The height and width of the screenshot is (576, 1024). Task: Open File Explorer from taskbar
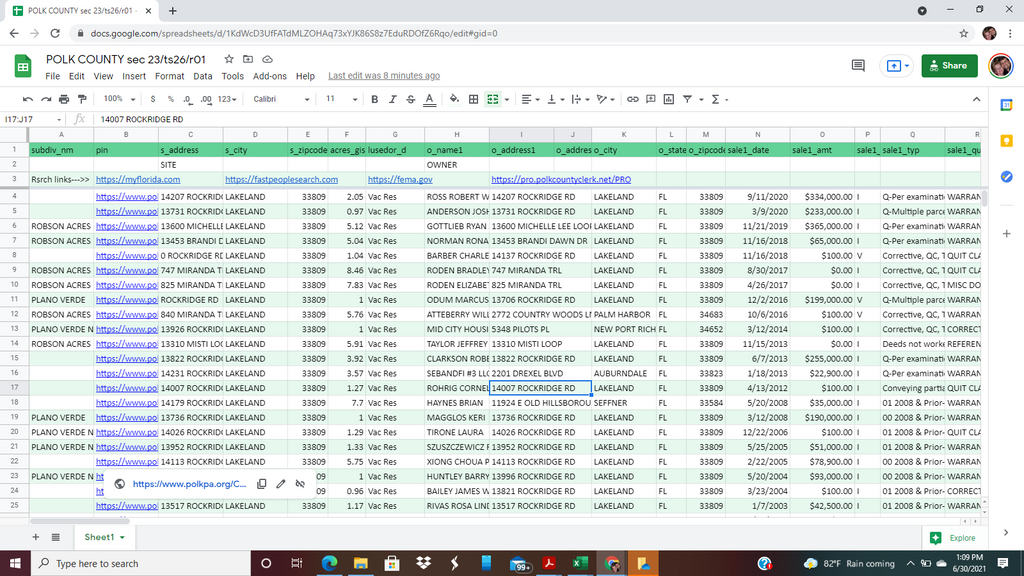pyautogui.click(x=360, y=563)
